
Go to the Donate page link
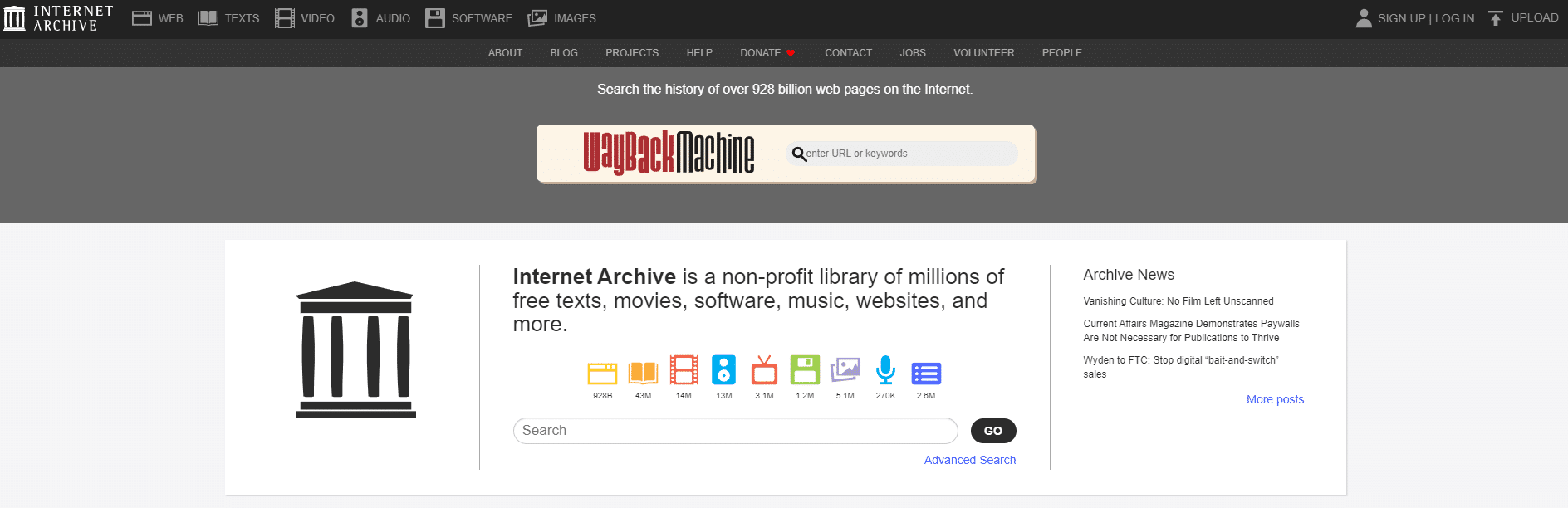tap(760, 53)
